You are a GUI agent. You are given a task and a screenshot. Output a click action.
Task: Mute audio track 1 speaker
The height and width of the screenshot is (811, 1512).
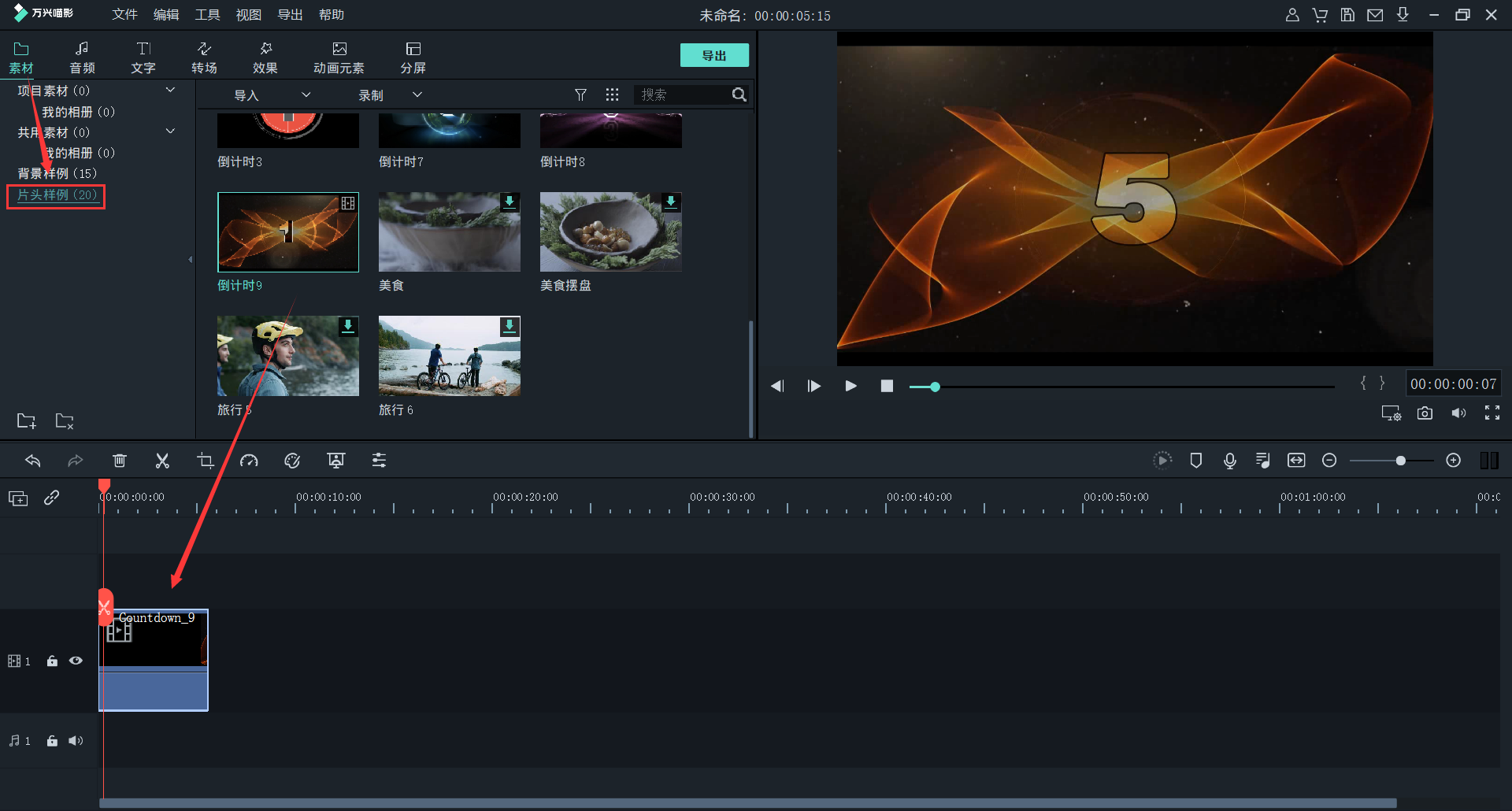(x=76, y=741)
